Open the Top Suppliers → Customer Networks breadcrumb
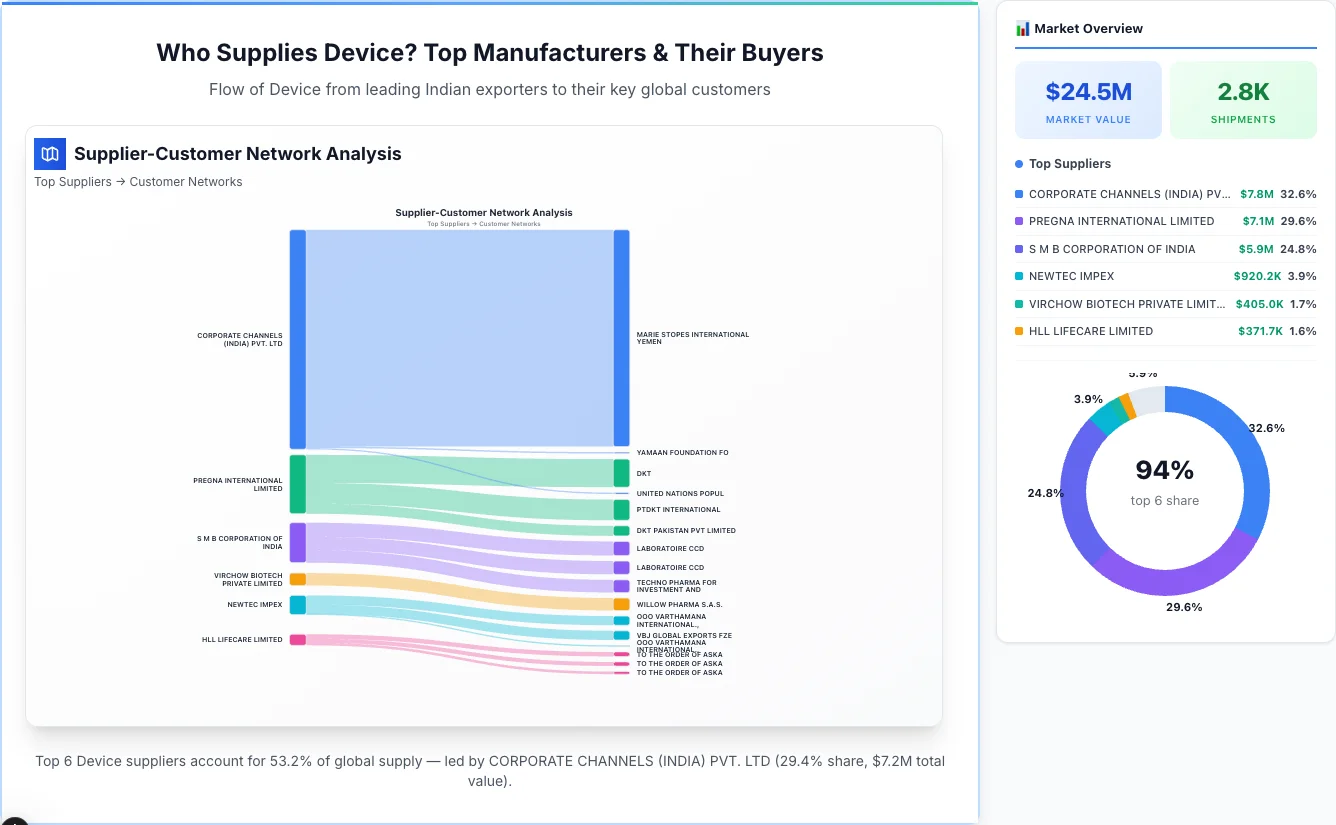 tap(138, 181)
